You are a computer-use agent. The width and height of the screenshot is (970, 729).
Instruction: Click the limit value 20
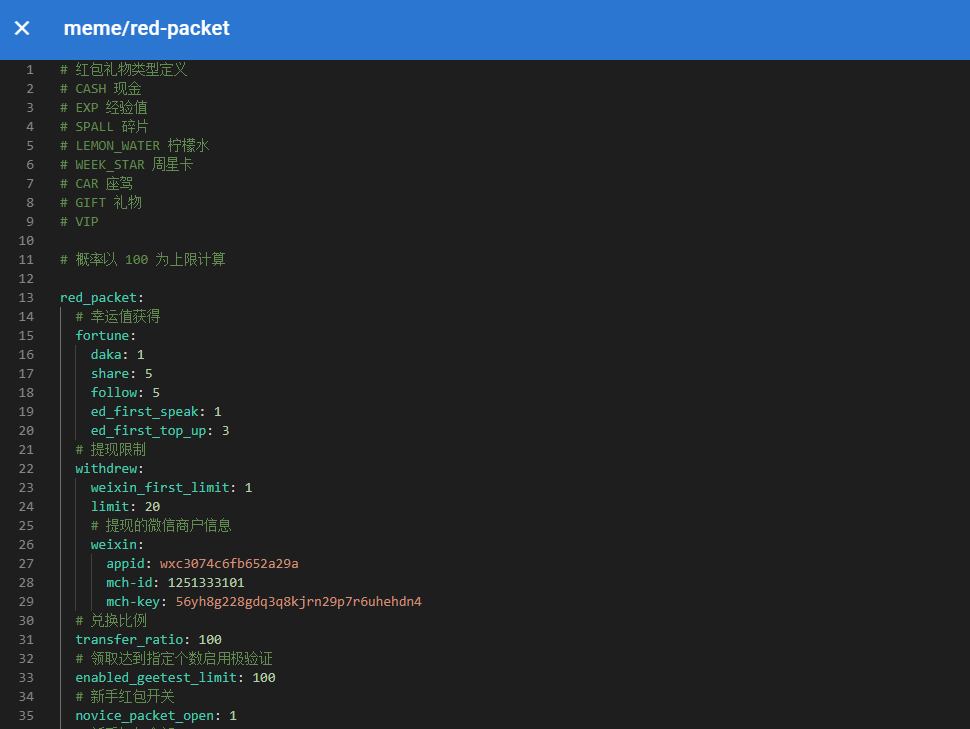click(152, 506)
